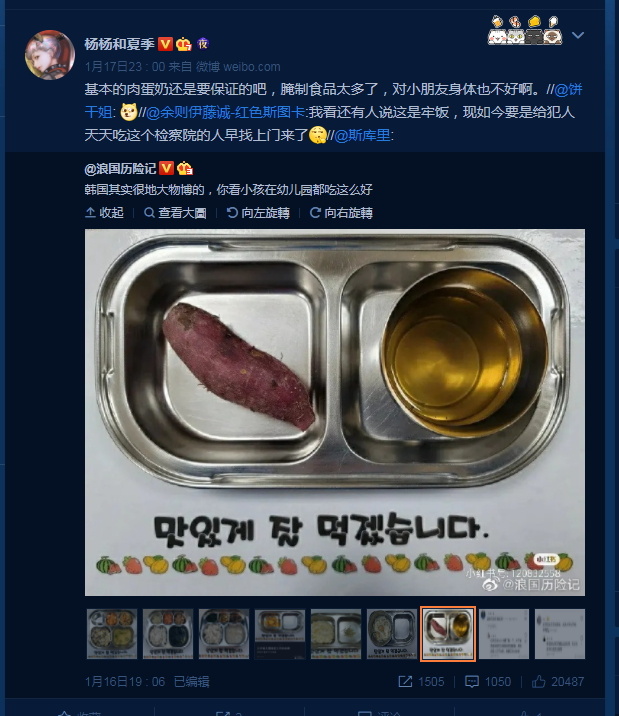
Task: Open the @斯库里 mention link
Action: [362, 135]
